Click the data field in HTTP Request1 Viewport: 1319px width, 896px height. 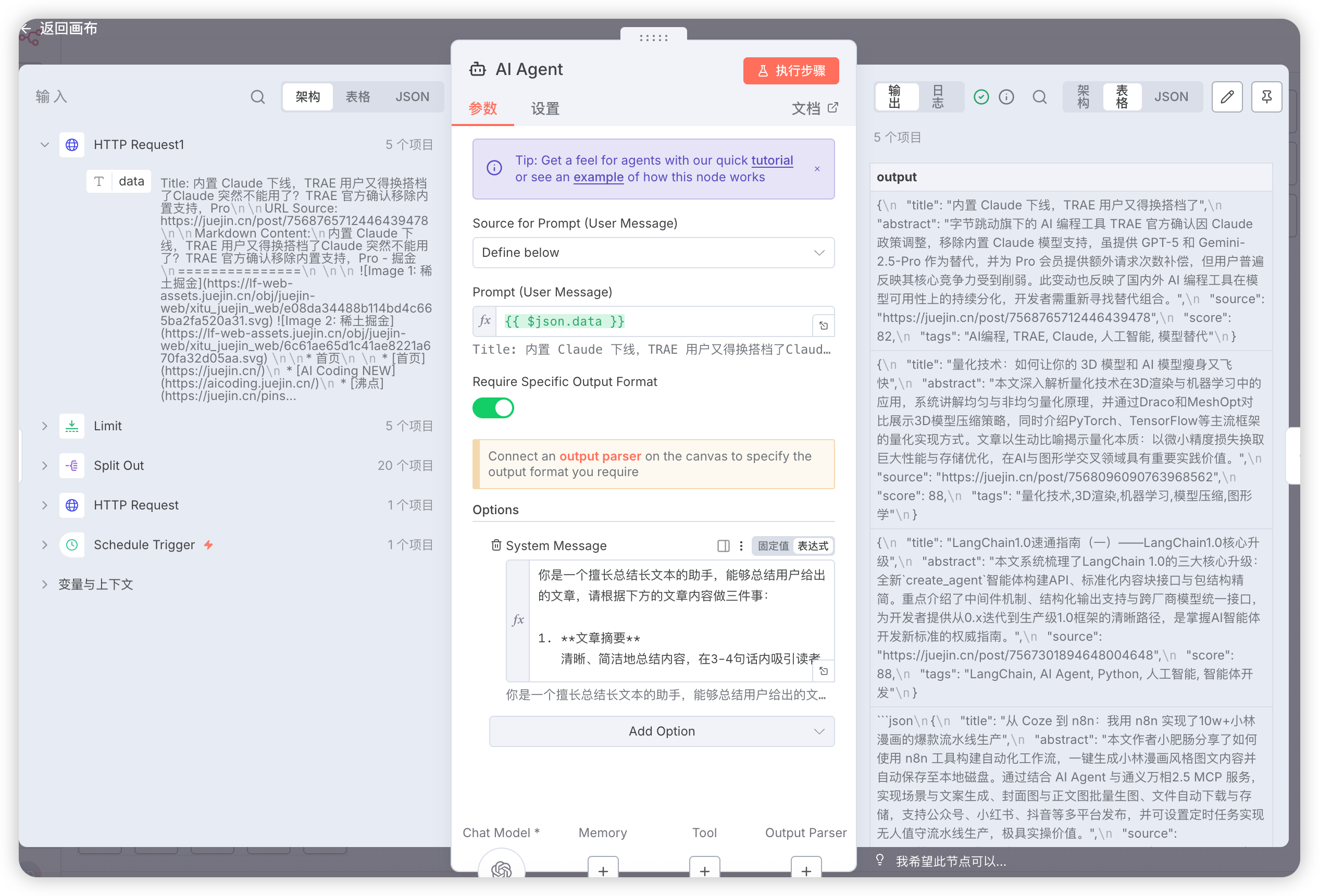click(x=119, y=182)
